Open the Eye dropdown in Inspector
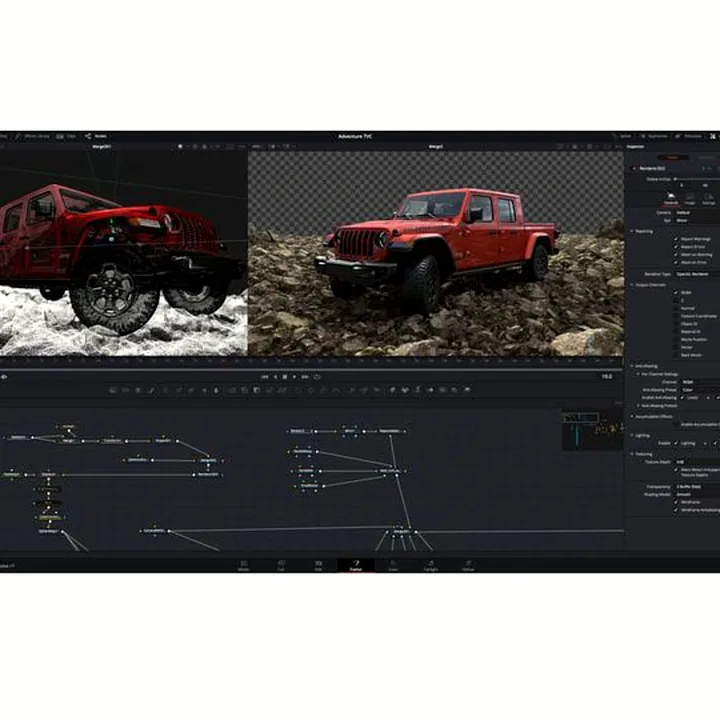This screenshot has height=720, width=720. (697, 221)
